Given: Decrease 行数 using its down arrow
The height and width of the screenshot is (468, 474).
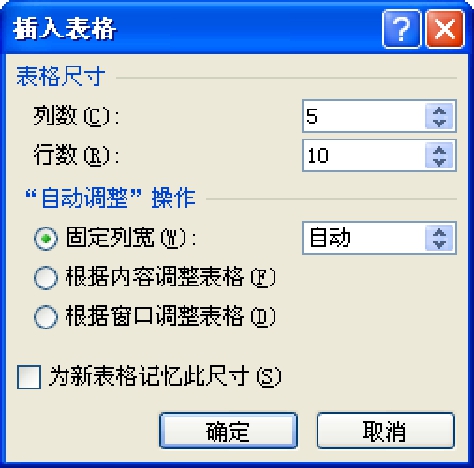Looking at the screenshot, I should pos(439,162).
